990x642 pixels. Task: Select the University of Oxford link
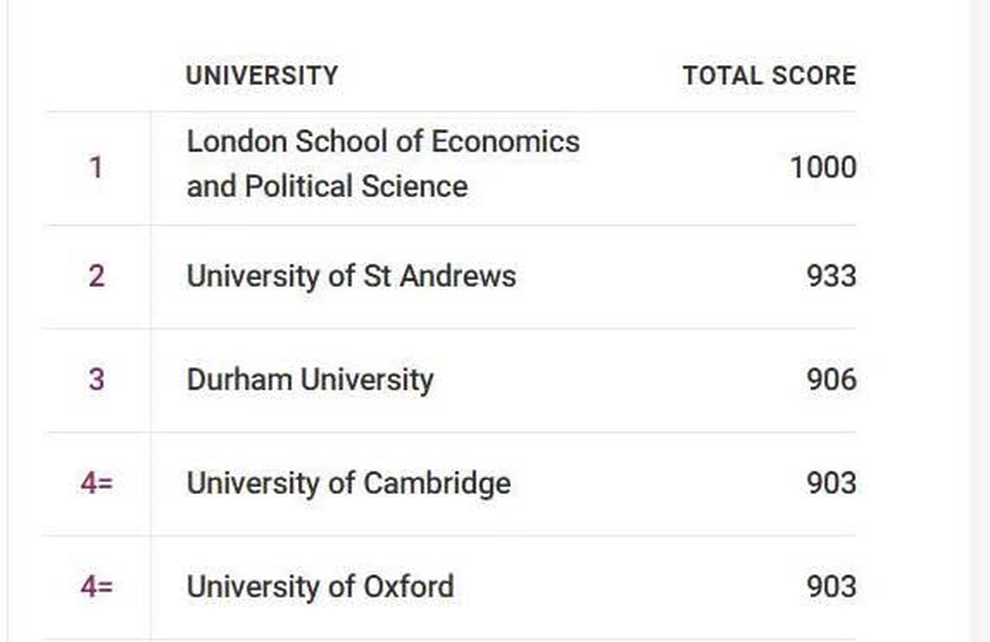[x=320, y=586]
